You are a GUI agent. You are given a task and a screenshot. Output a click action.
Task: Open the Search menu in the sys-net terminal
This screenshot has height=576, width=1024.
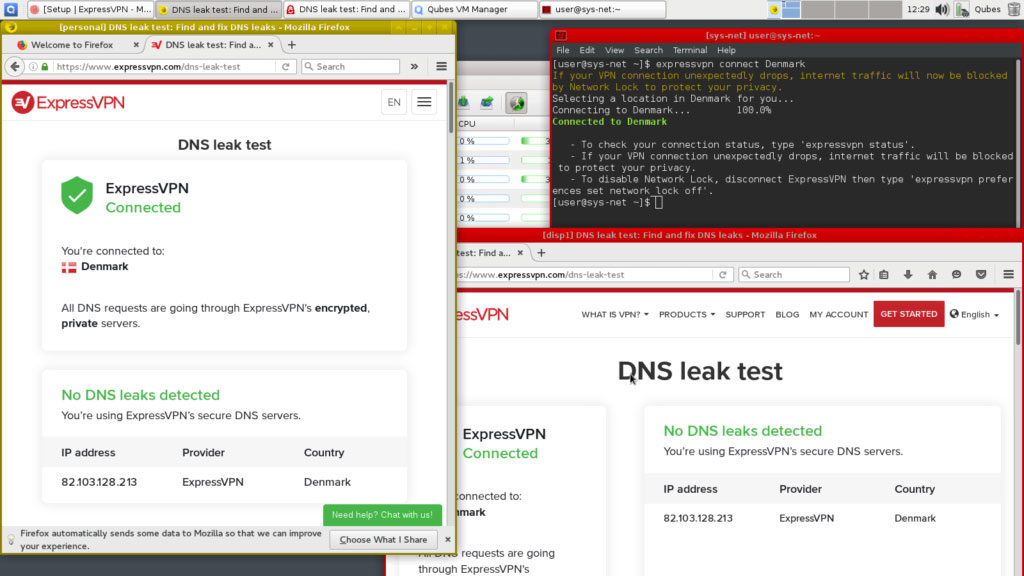click(648, 50)
